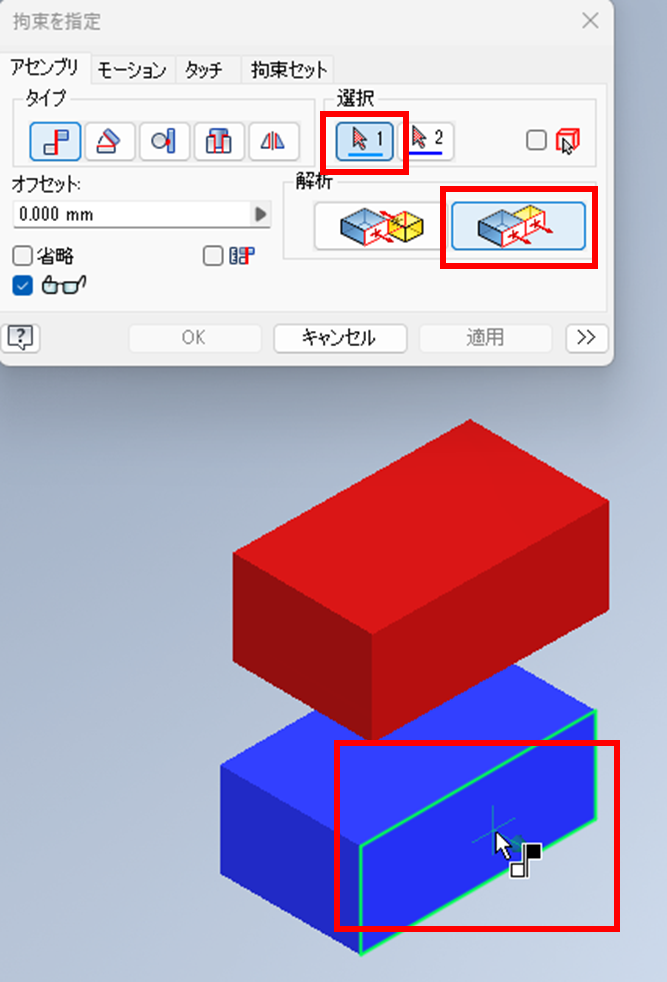Activate first selection arrow button
The height and width of the screenshot is (982, 667).
(x=365, y=140)
